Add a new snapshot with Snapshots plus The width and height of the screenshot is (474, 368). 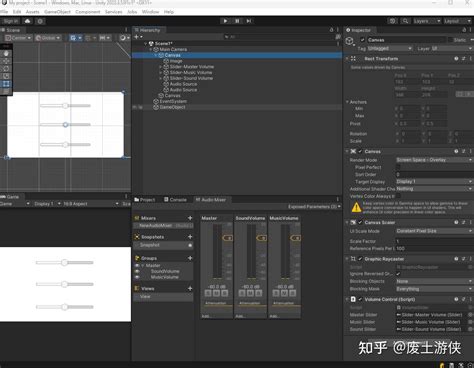tap(190, 237)
